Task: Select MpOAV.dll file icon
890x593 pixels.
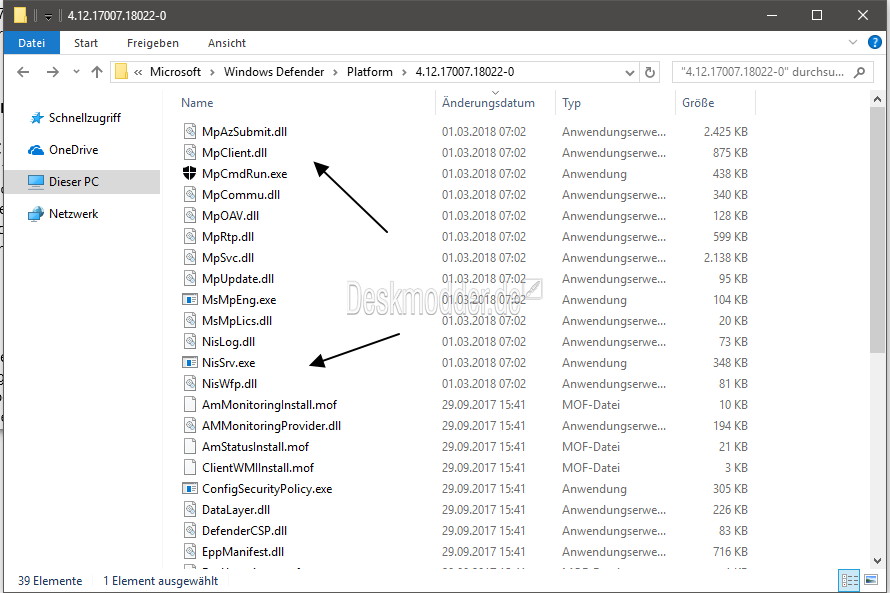Action: pos(190,216)
